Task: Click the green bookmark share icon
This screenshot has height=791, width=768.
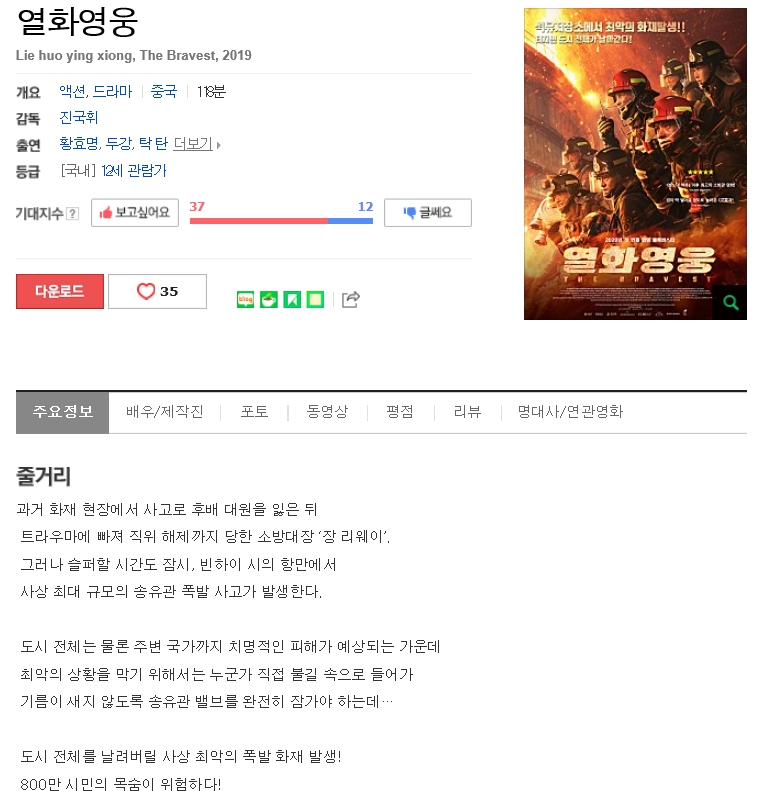Action: (x=292, y=300)
